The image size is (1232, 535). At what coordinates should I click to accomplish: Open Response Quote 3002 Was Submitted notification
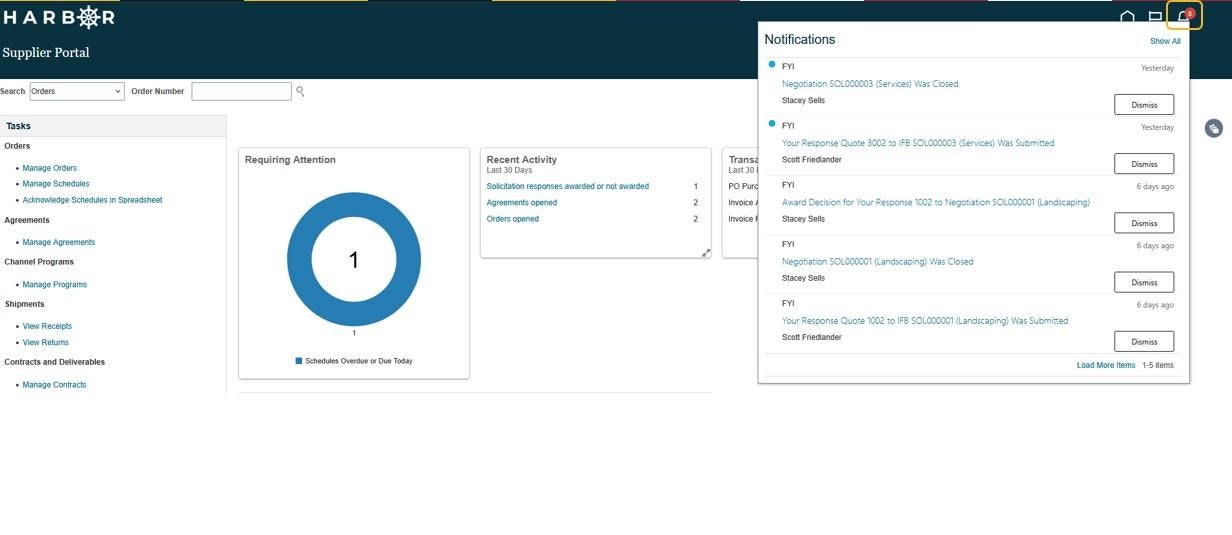(x=918, y=143)
